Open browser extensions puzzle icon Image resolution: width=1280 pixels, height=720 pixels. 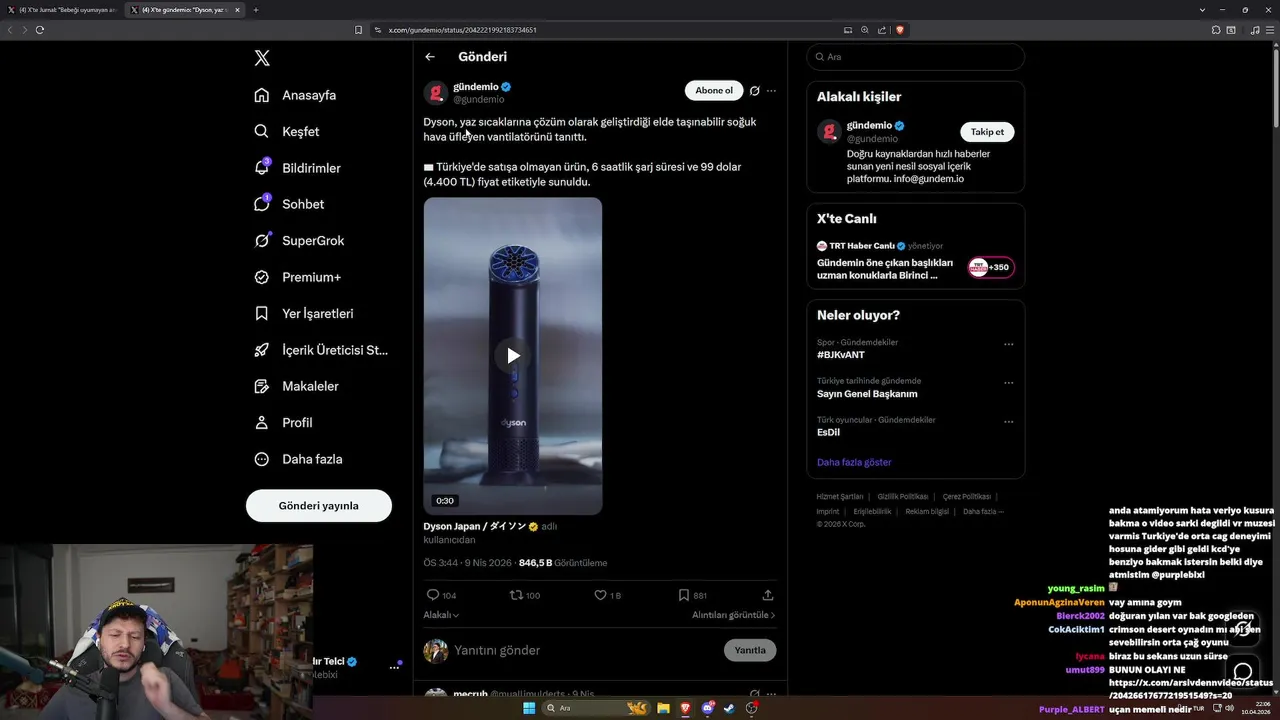pyautogui.click(x=1216, y=30)
